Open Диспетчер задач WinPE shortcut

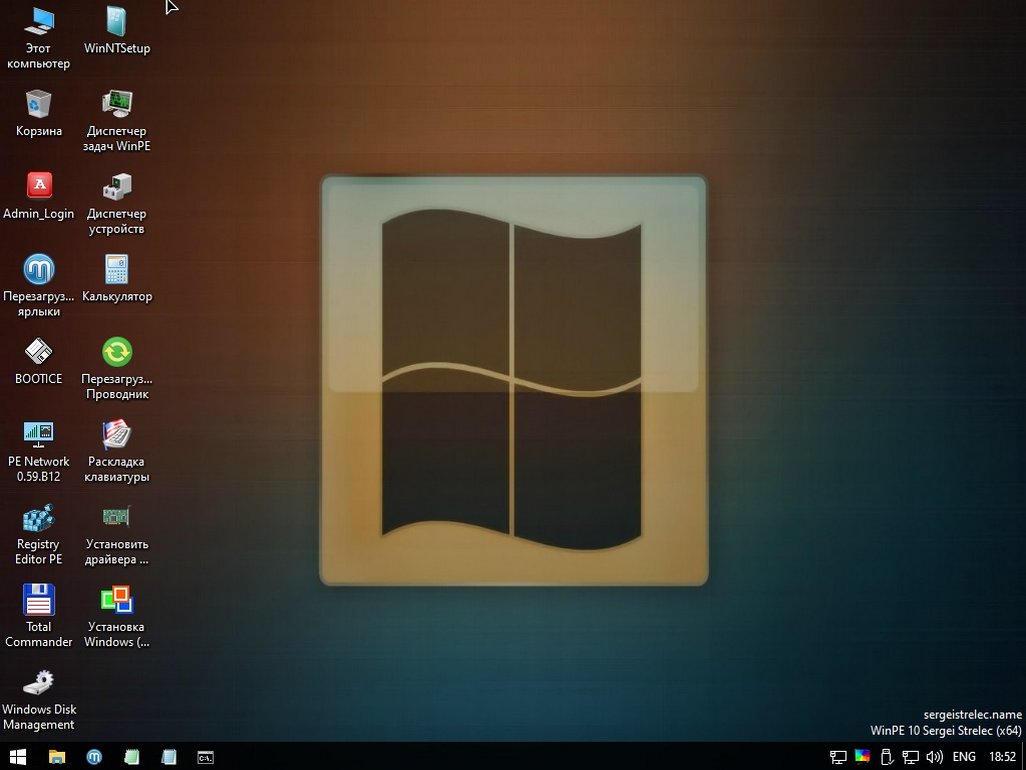(117, 104)
